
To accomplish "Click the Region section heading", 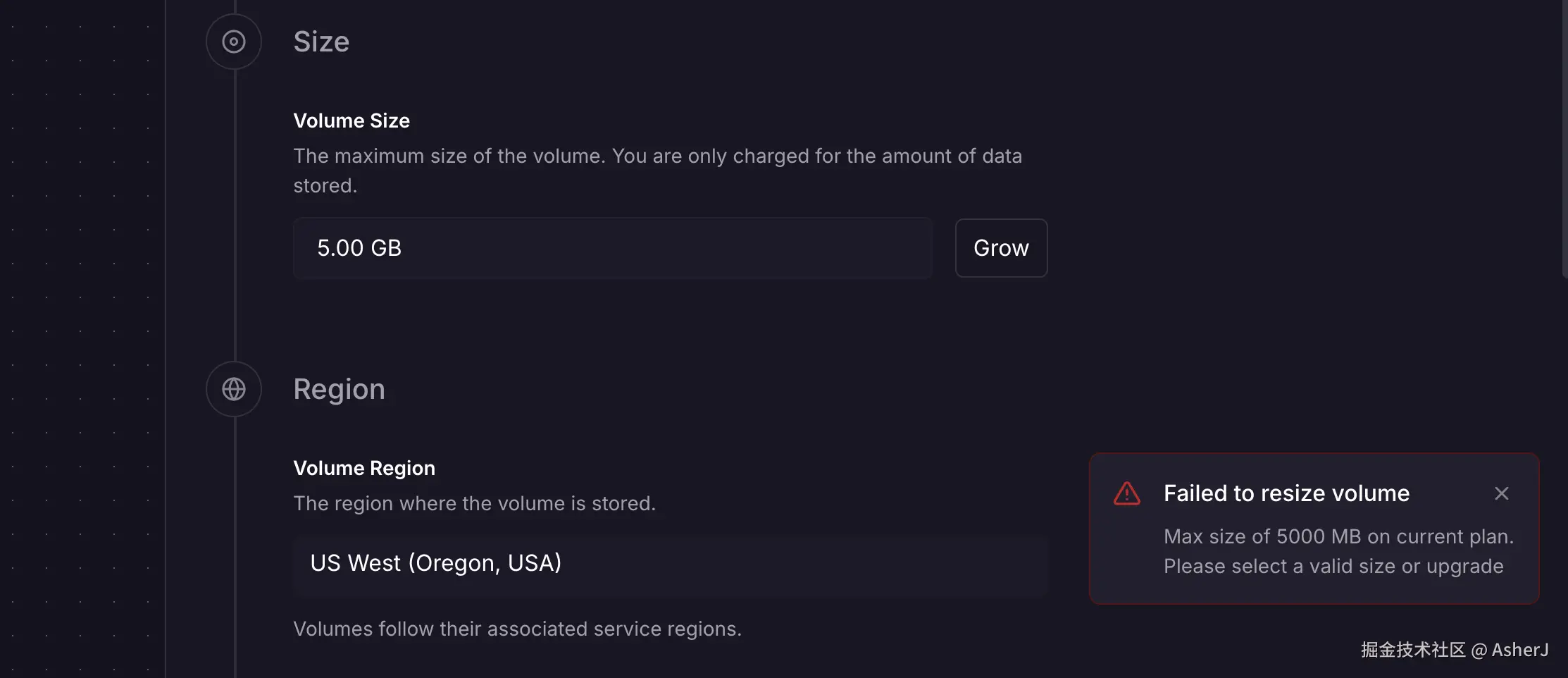I will pos(339,389).
